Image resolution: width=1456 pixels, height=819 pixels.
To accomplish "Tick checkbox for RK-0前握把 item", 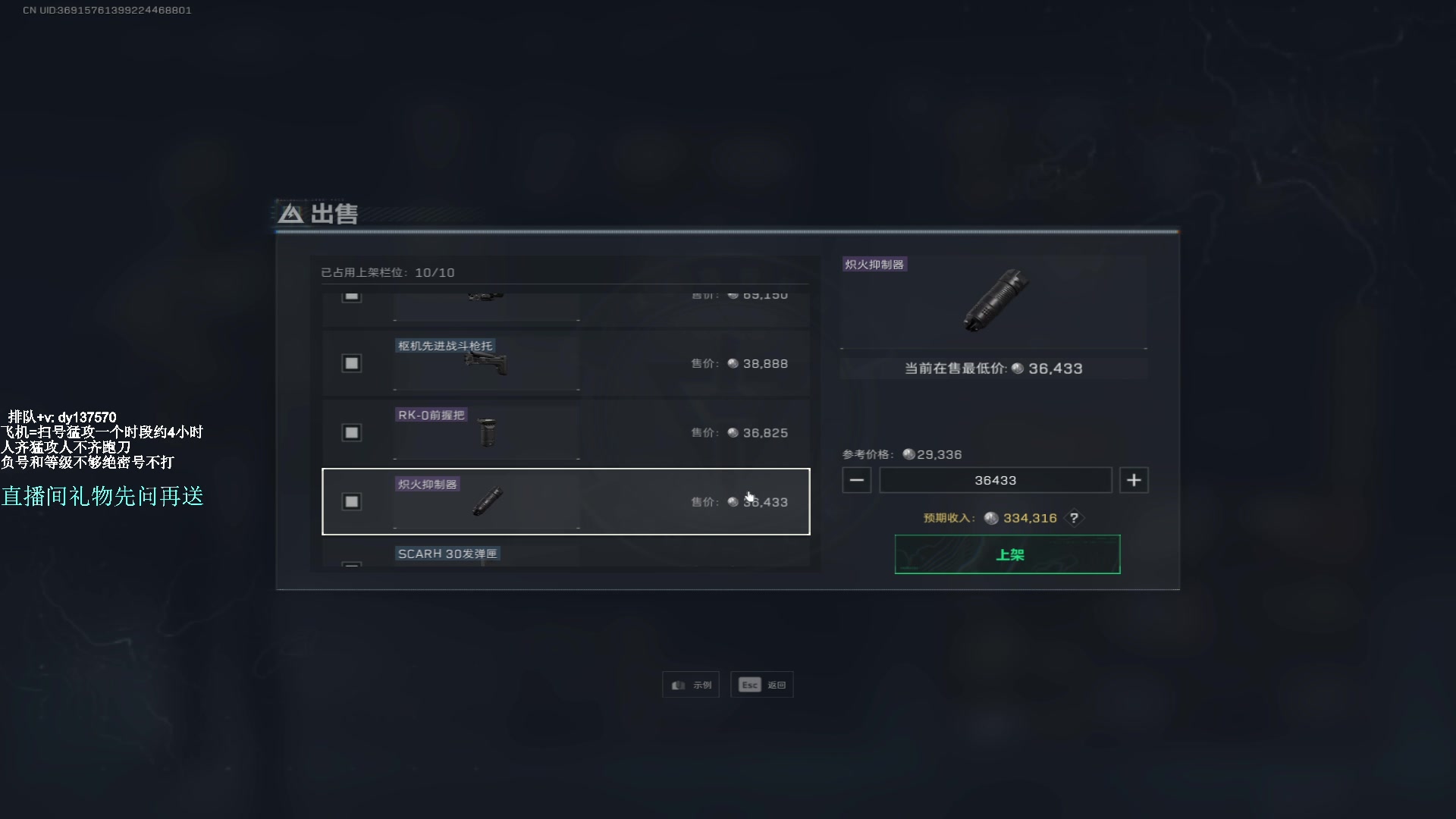I will coord(351,432).
